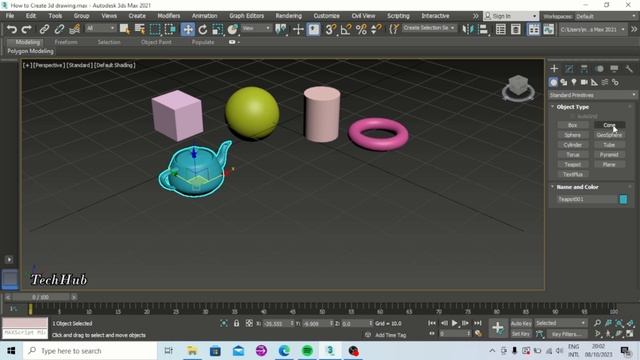Click the Torus object type button
This screenshot has width=640, height=360.
click(x=573, y=155)
